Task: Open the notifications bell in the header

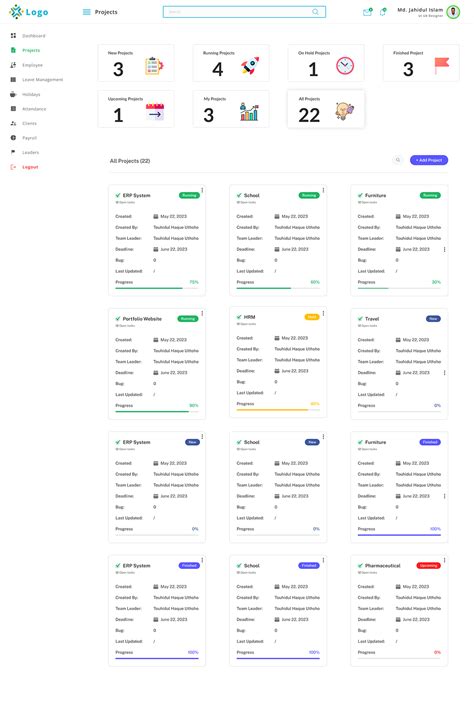Action: click(x=383, y=12)
